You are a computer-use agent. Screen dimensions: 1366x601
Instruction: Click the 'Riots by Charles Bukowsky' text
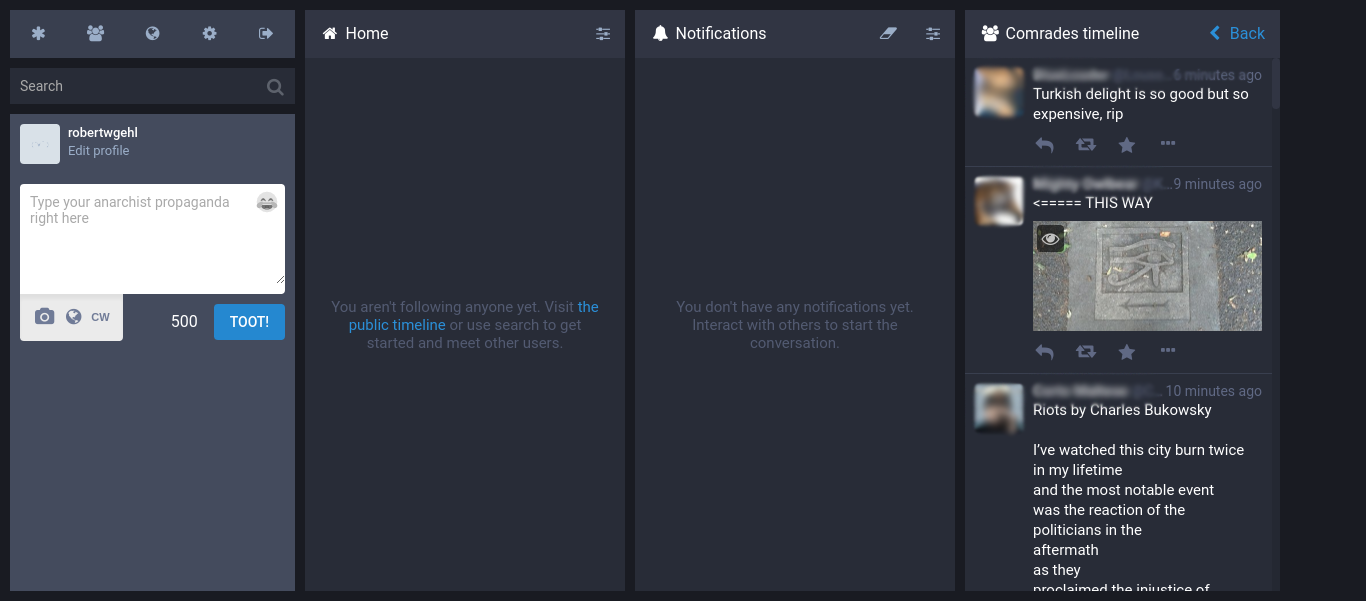coord(1122,410)
